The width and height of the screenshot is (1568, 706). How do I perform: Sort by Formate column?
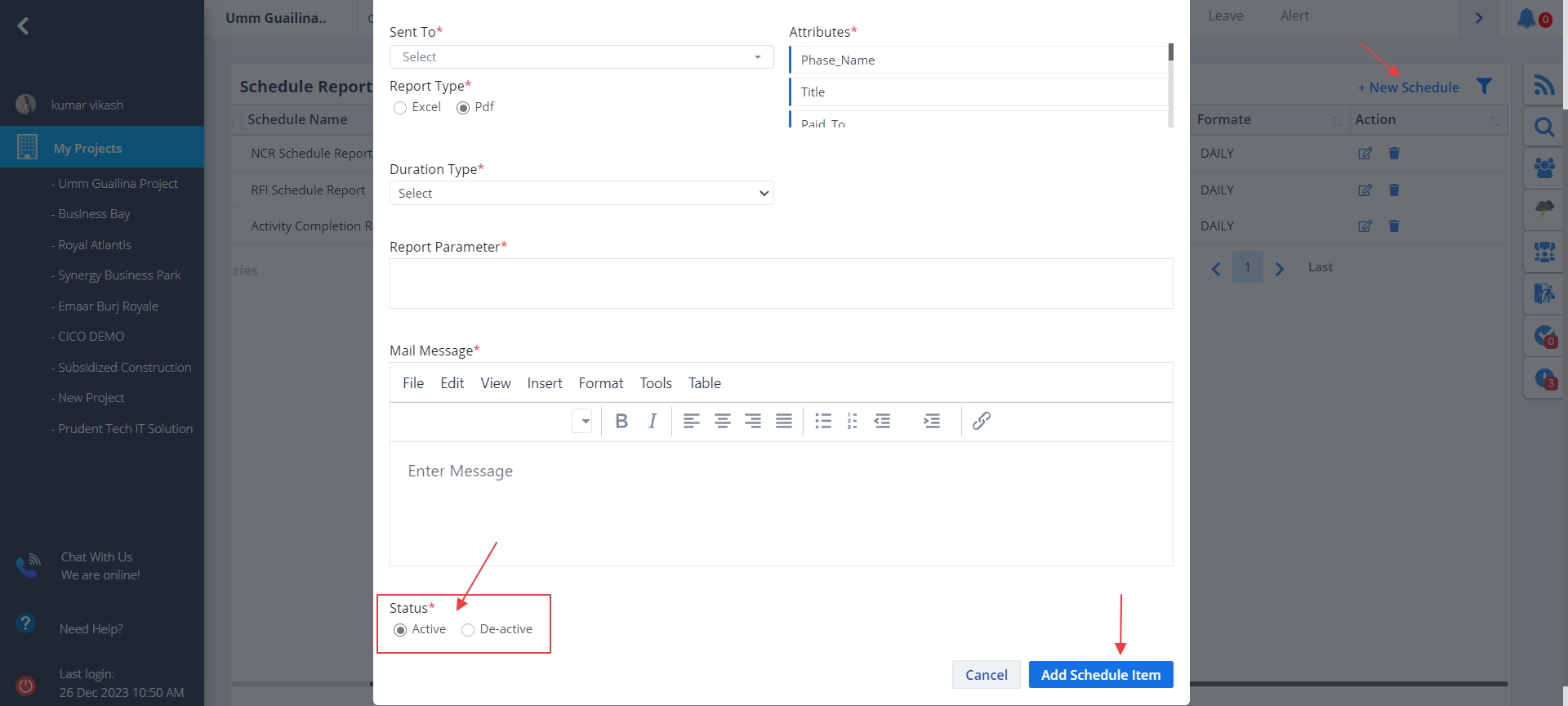pos(1337,121)
